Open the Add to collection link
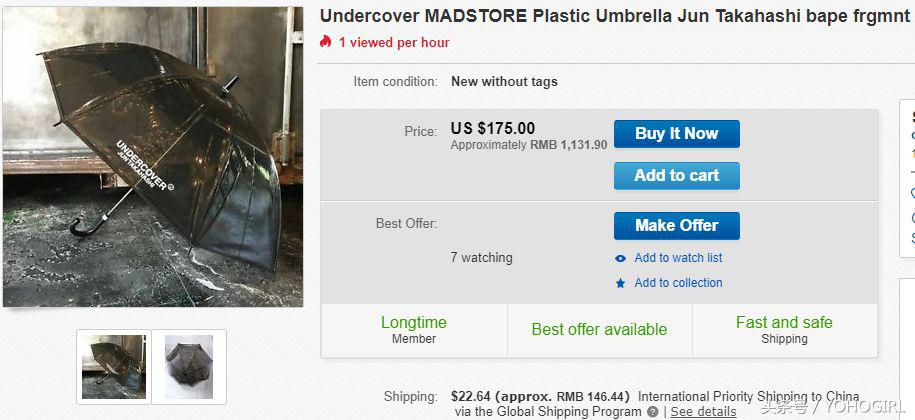Image resolution: width=915 pixels, height=420 pixels. click(x=678, y=283)
